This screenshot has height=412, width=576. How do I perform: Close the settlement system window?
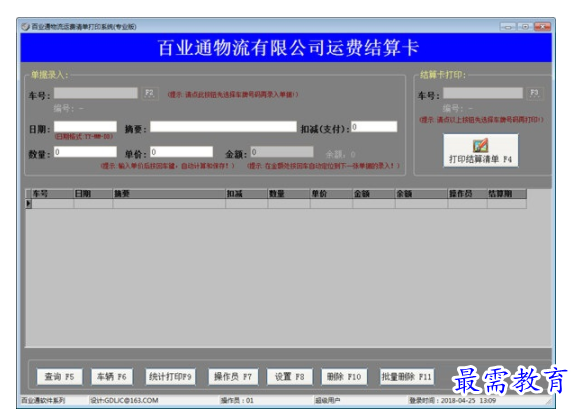(542, 26)
